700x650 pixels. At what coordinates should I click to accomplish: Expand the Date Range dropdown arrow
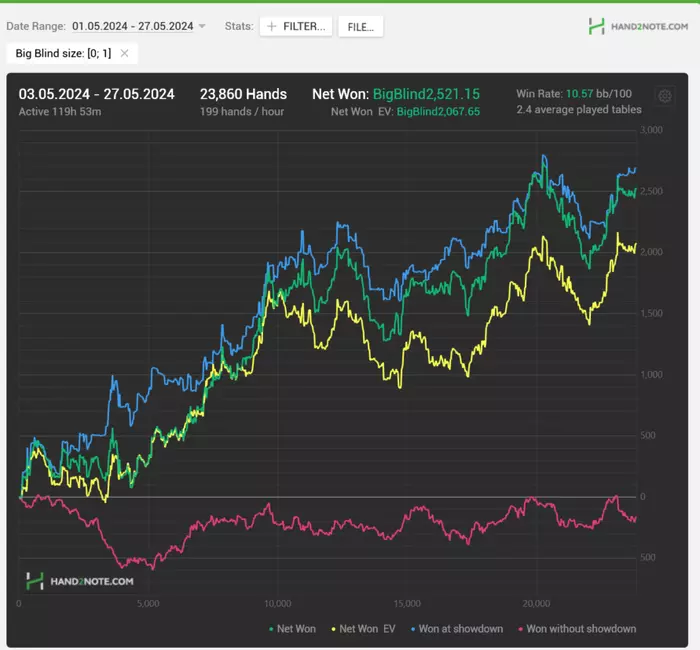click(202, 26)
